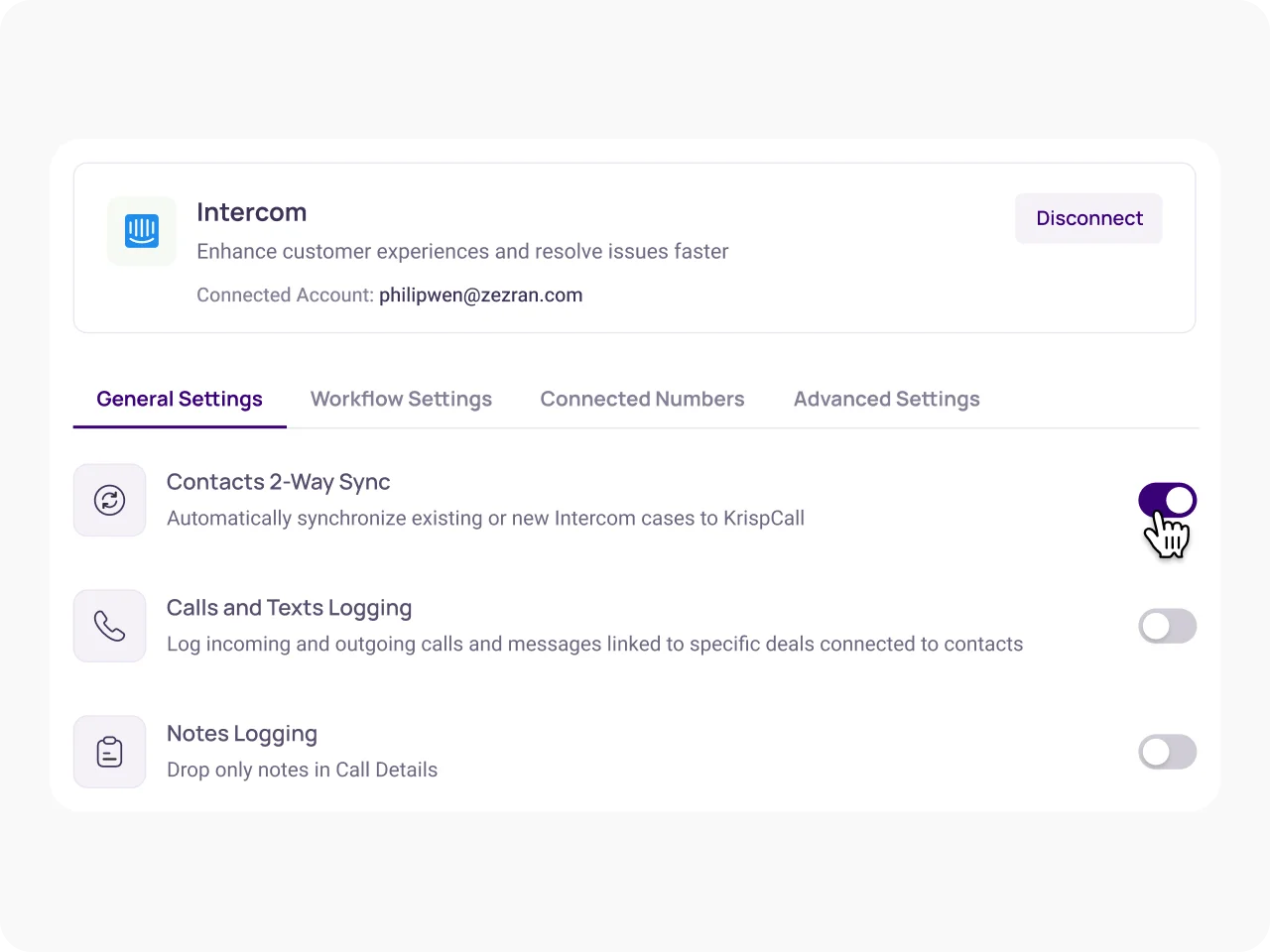The image size is (1270, 952).
Task: Switch to the General Settings tab
Action: pos(180,399)
